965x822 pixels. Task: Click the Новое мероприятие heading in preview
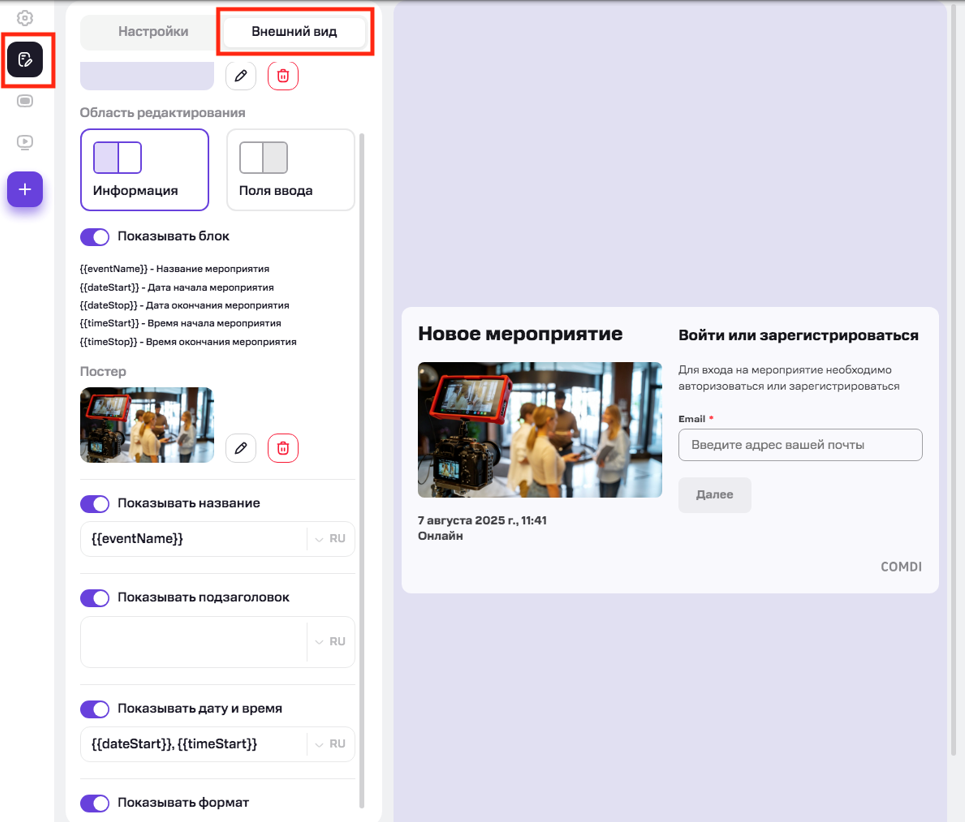[x=520, y=333]
